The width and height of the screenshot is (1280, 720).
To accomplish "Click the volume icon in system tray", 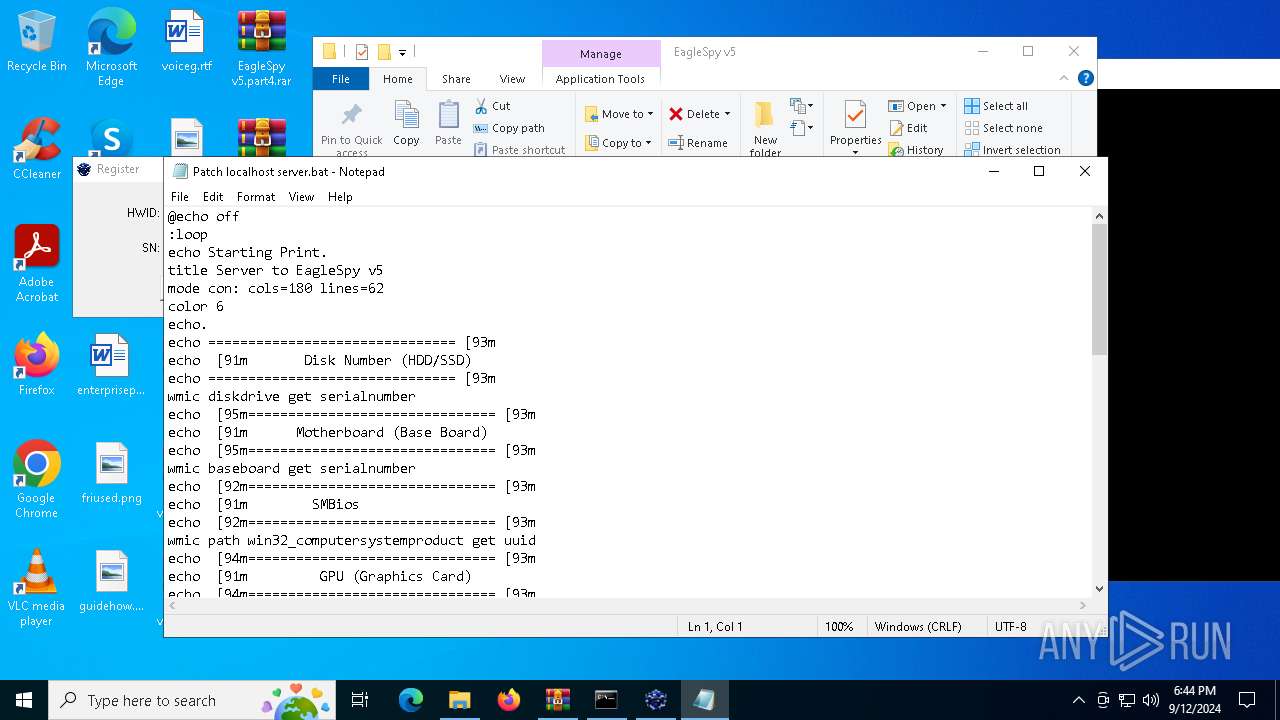I will (1150, 700).
